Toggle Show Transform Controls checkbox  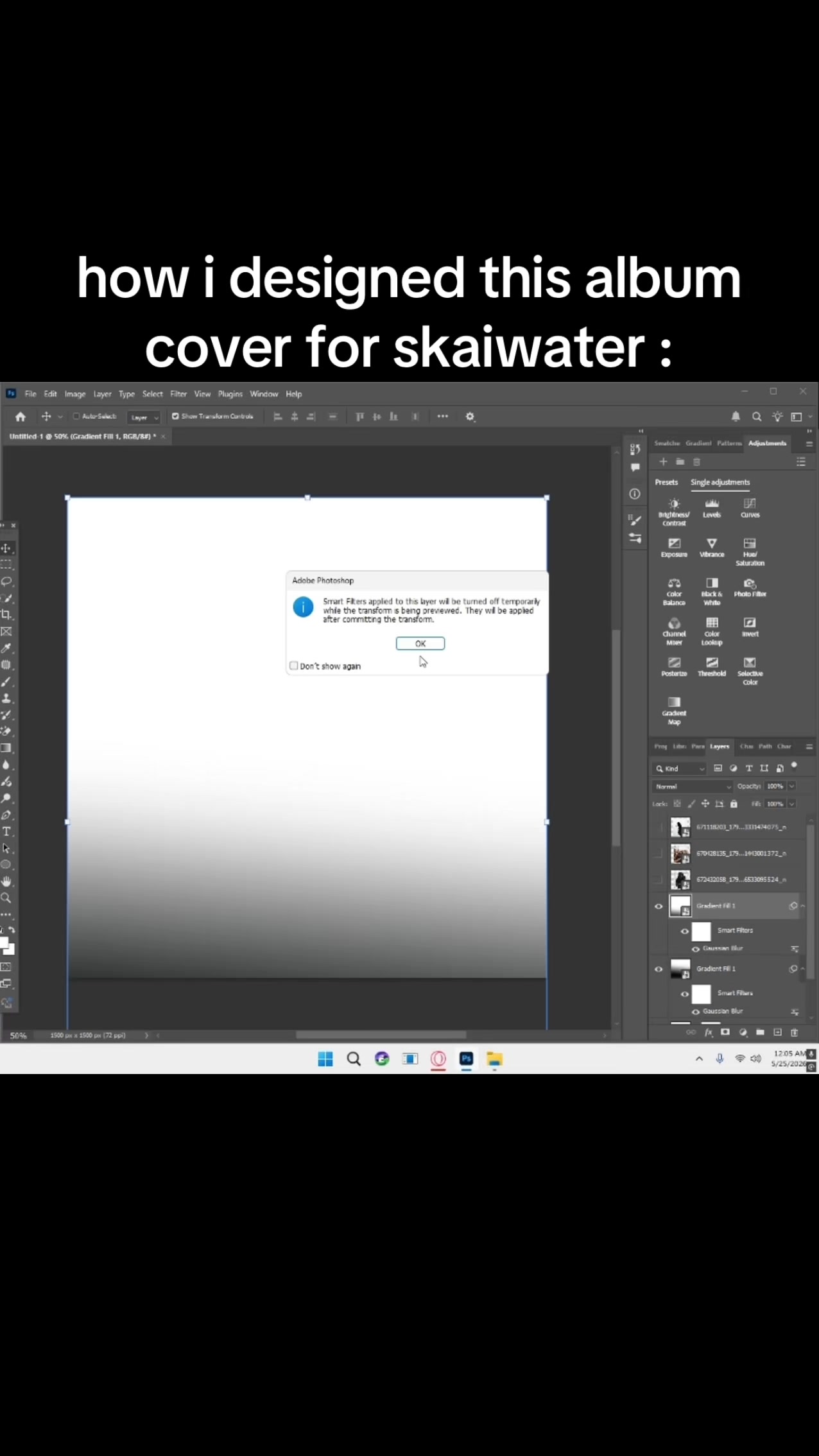point(175,416)
